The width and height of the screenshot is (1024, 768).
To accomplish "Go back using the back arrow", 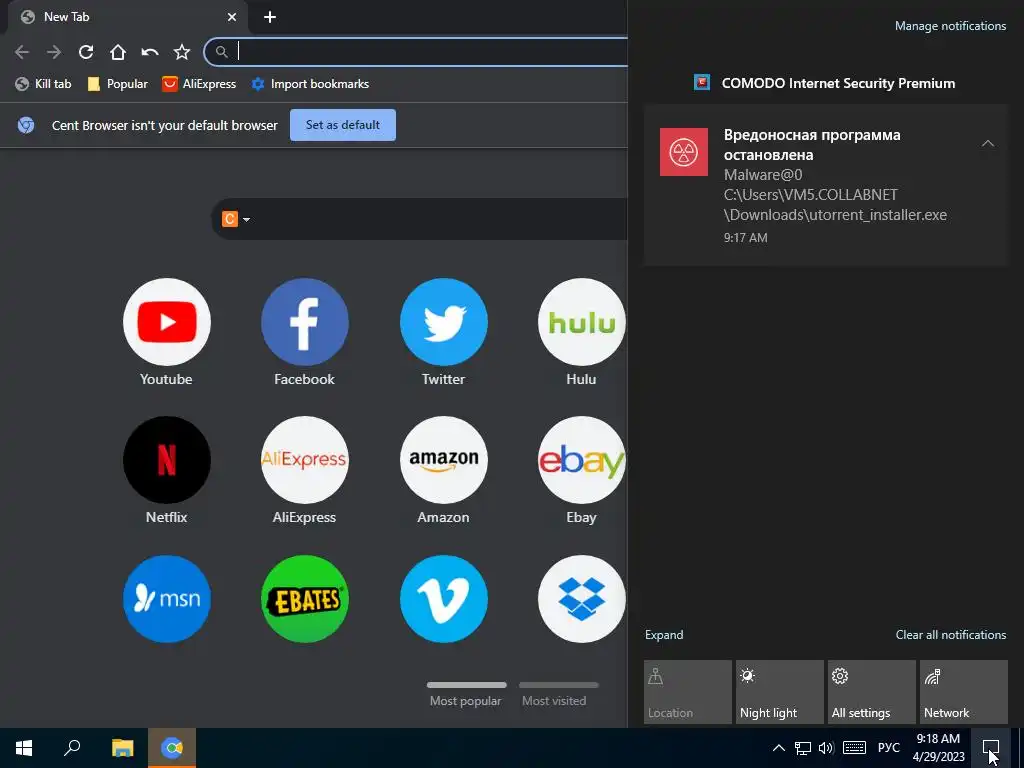I will click(22, 52).
